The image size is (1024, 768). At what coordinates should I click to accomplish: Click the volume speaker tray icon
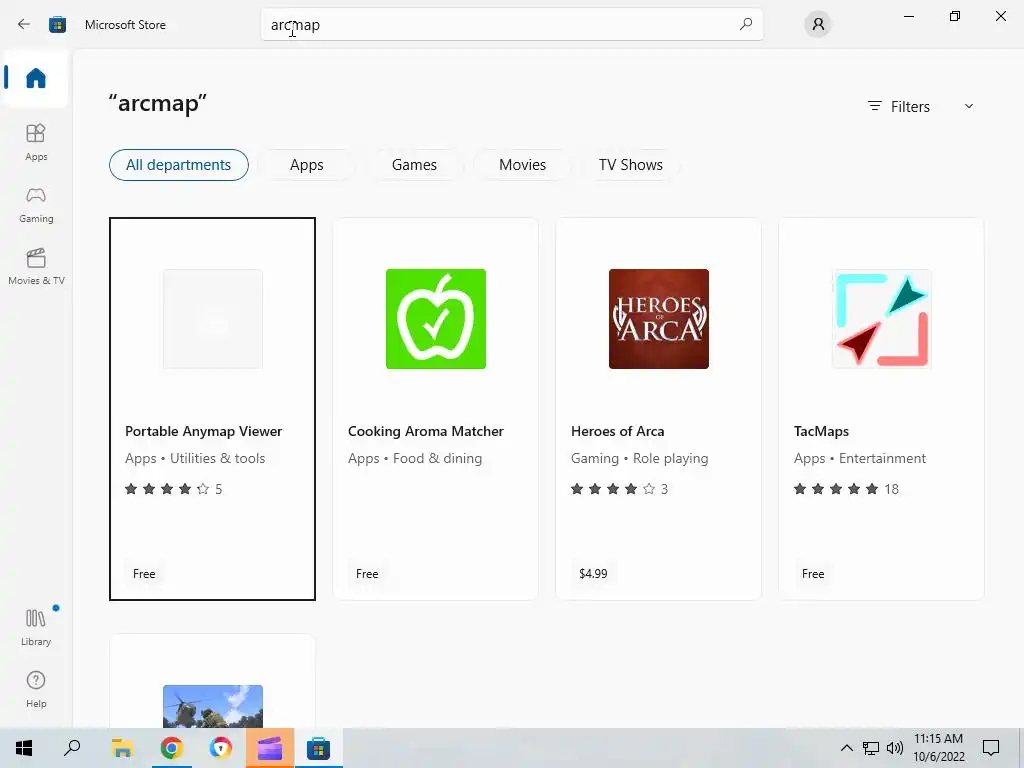pyautogui.click(x=895, y=748)
